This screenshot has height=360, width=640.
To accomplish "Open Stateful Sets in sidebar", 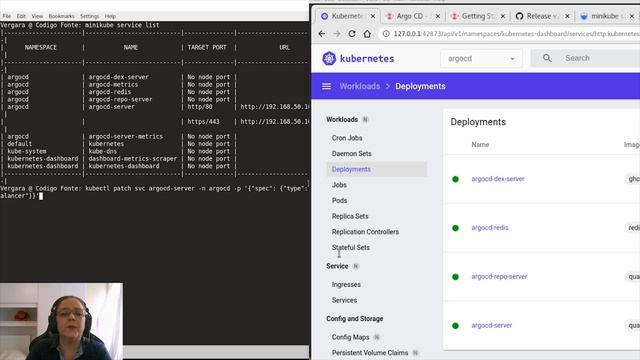I will 351,247.
